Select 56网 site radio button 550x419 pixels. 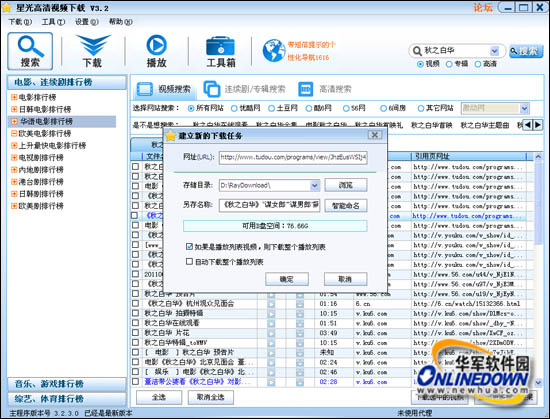click(346, 108)
